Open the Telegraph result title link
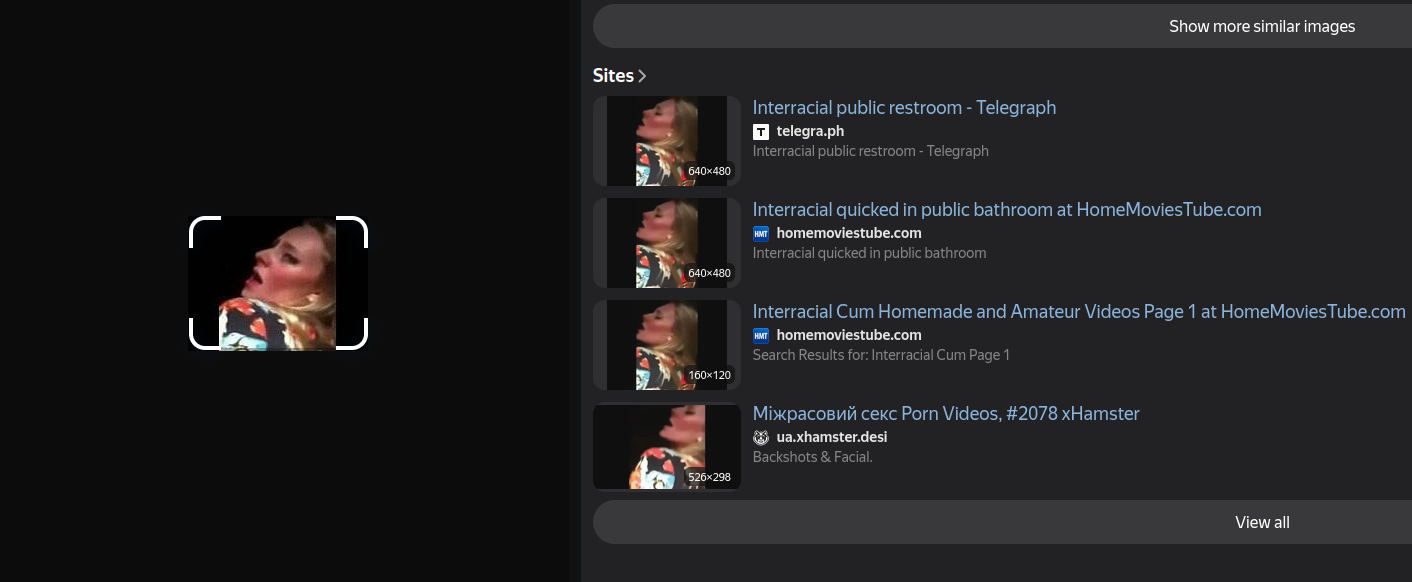This screenshot has height=582, width=1412. 904,107
